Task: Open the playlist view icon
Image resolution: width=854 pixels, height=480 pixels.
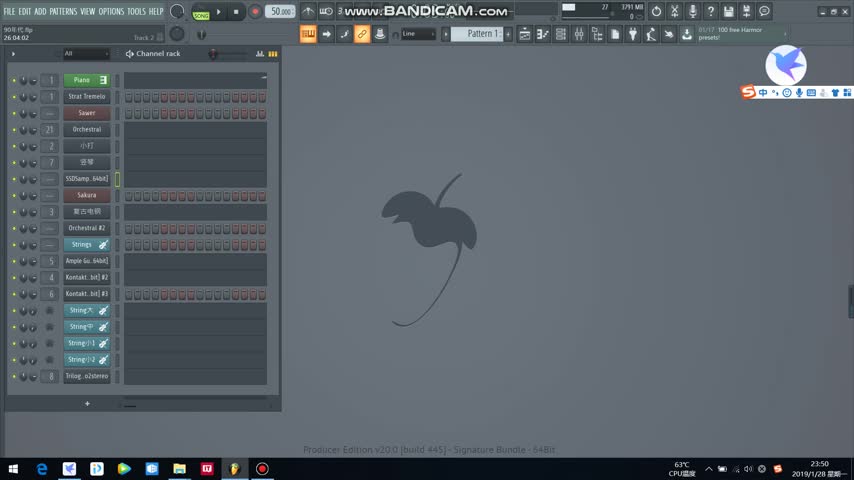Action: click(524, 34)
